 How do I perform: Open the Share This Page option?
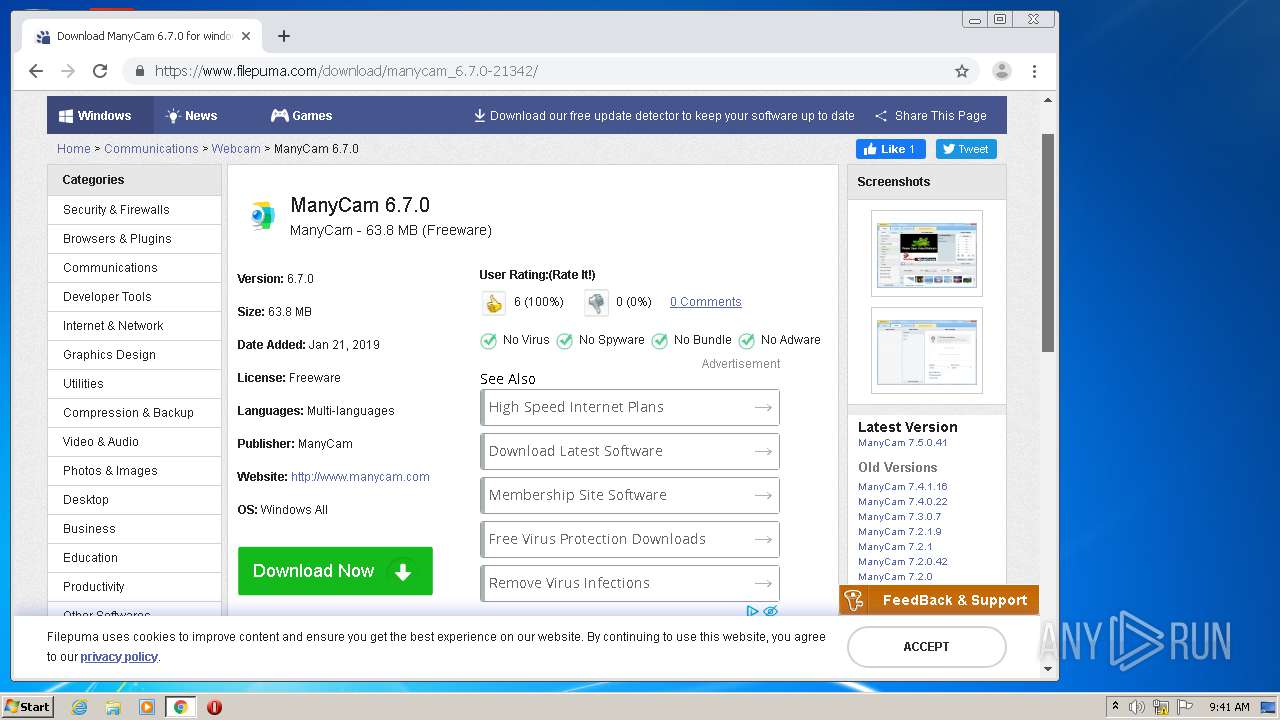click(x=931, y=116)
